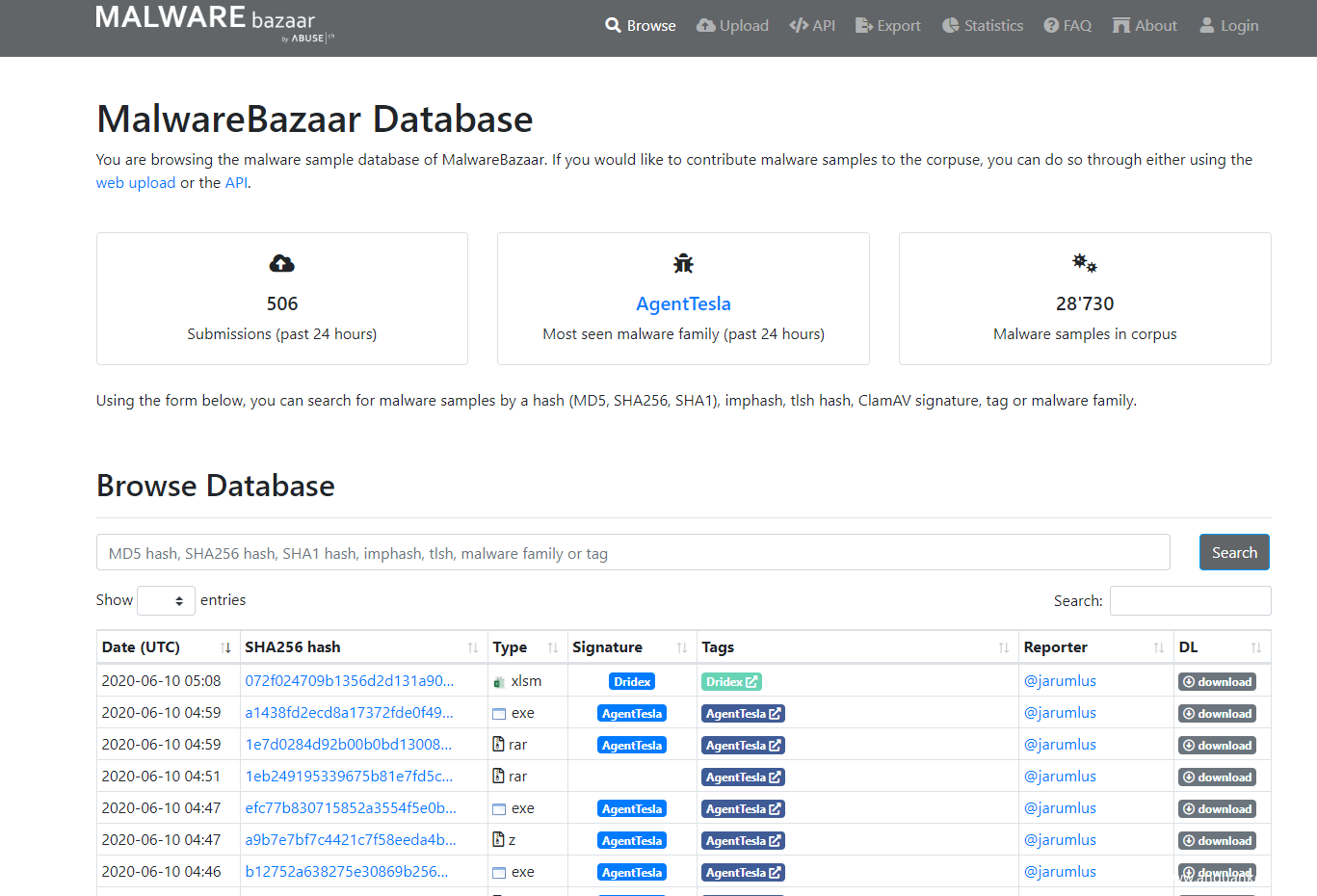Click the Dridex green tag with external-link icon
Screen dimensions: 1317x896
(731, 682)
